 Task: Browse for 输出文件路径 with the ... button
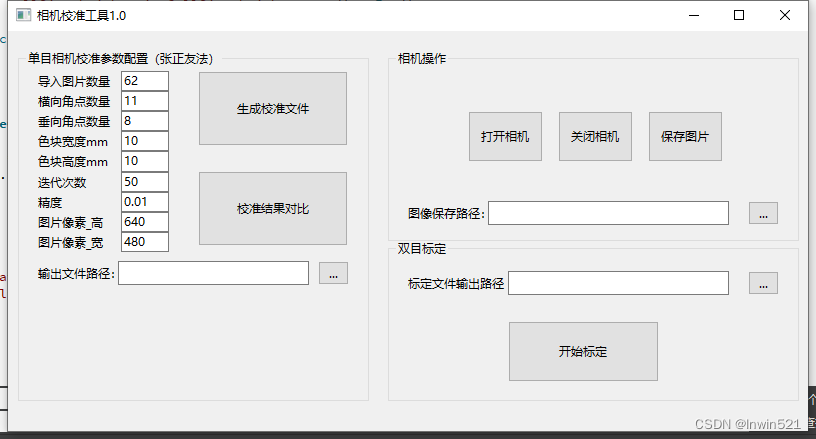(x=334, y=273)
